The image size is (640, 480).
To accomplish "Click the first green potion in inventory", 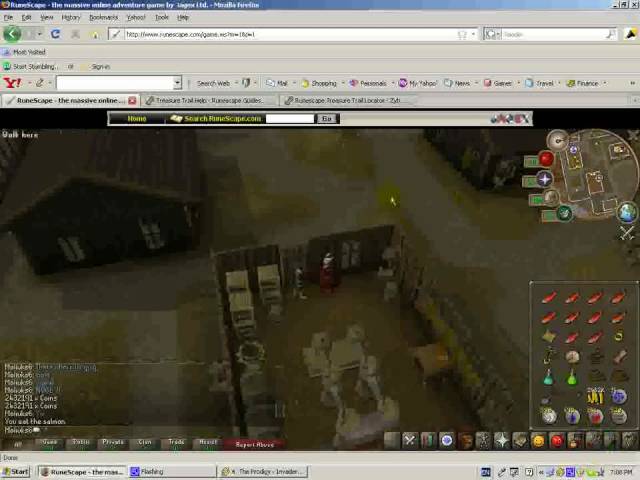I will point(548,377).
